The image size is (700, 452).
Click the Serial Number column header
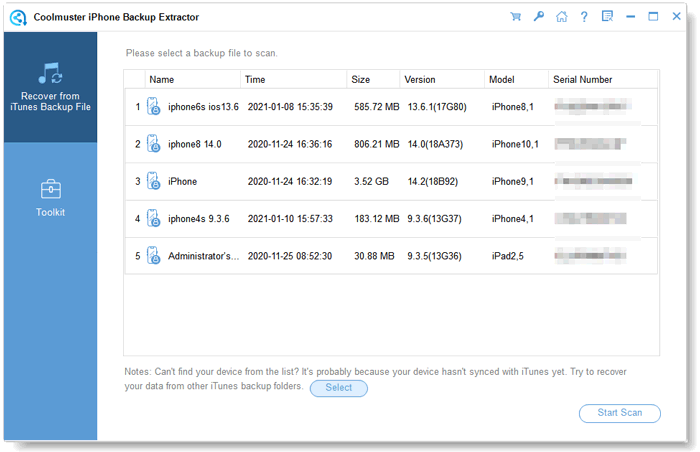[x=582, y=79]
